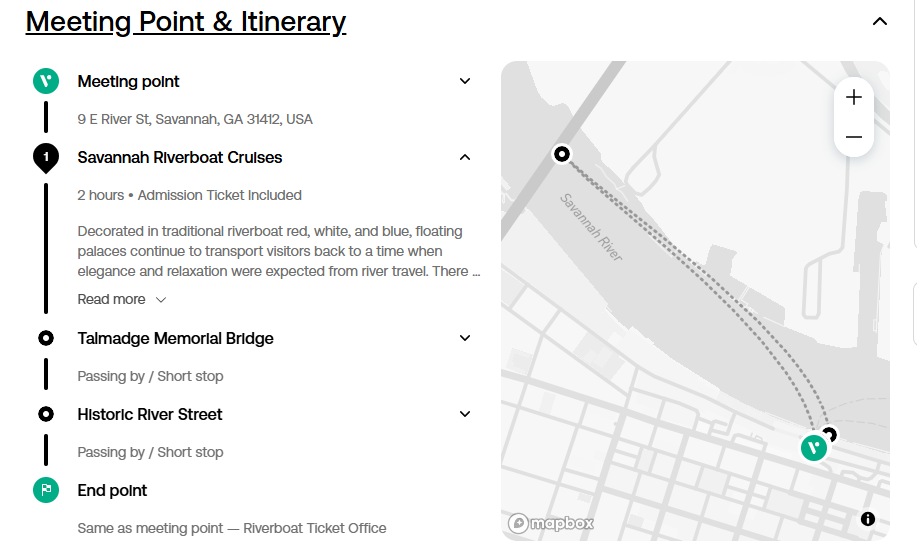Collapse the Savannah Riverboat Cruises section
The image size is (917, 551).
tap(465, 157)
